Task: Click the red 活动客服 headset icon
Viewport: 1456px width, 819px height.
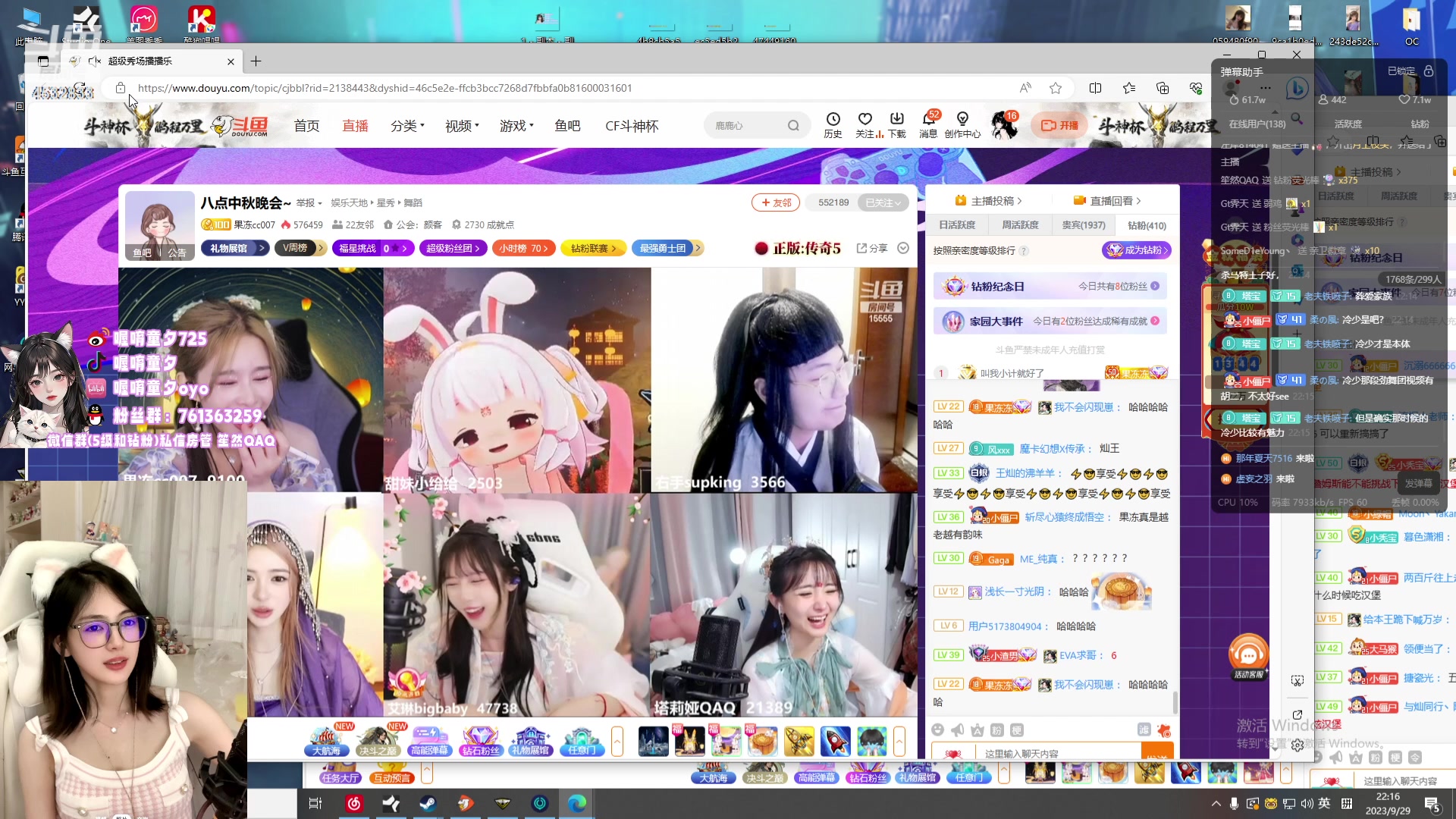Action: click(x=1248, y=655)
